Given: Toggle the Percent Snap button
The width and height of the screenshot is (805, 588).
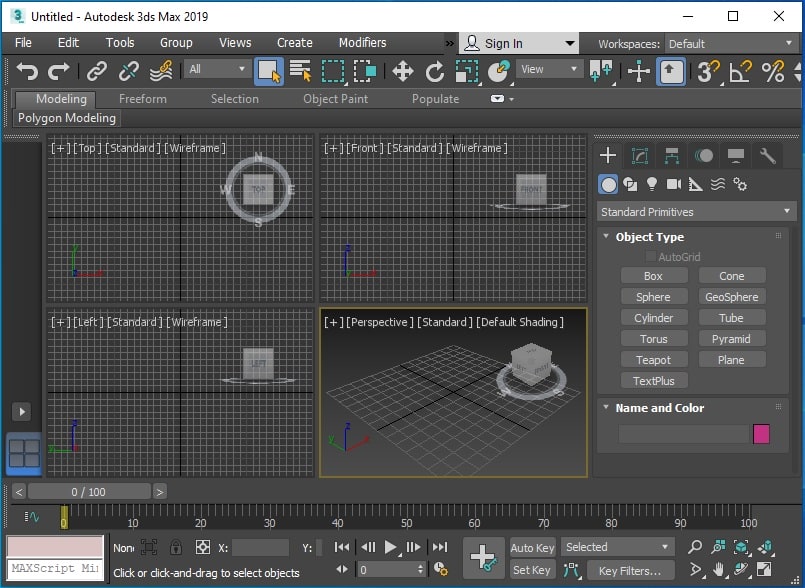Looking at the screenshot, I should point(773,71).
